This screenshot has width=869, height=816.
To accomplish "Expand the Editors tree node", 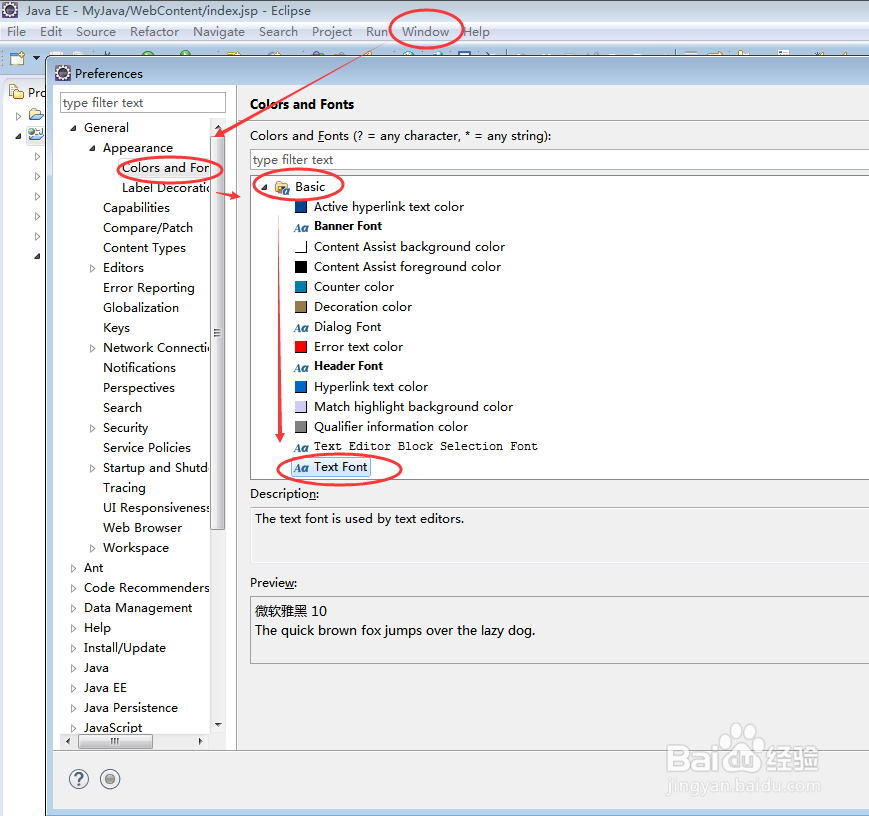I will 93,268.
